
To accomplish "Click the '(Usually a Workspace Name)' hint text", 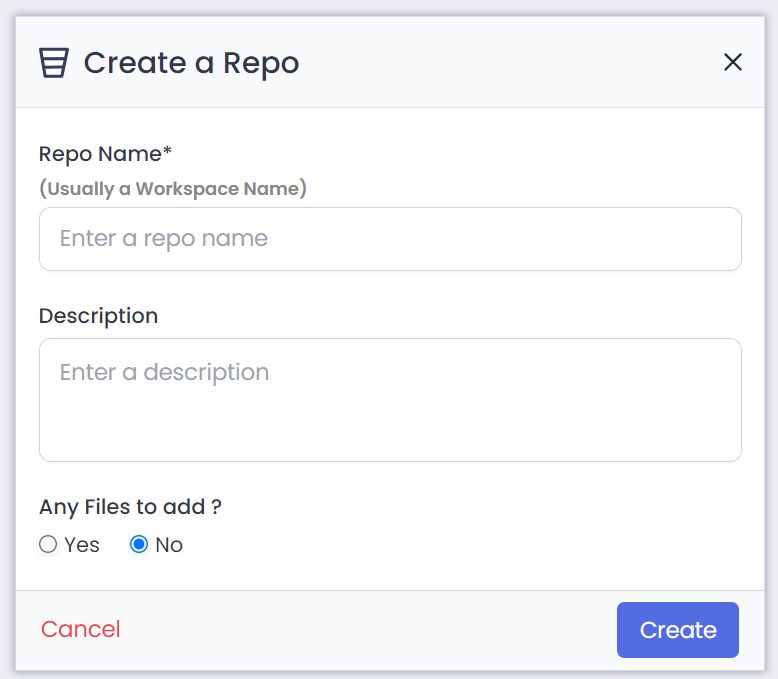I will 172,189.
